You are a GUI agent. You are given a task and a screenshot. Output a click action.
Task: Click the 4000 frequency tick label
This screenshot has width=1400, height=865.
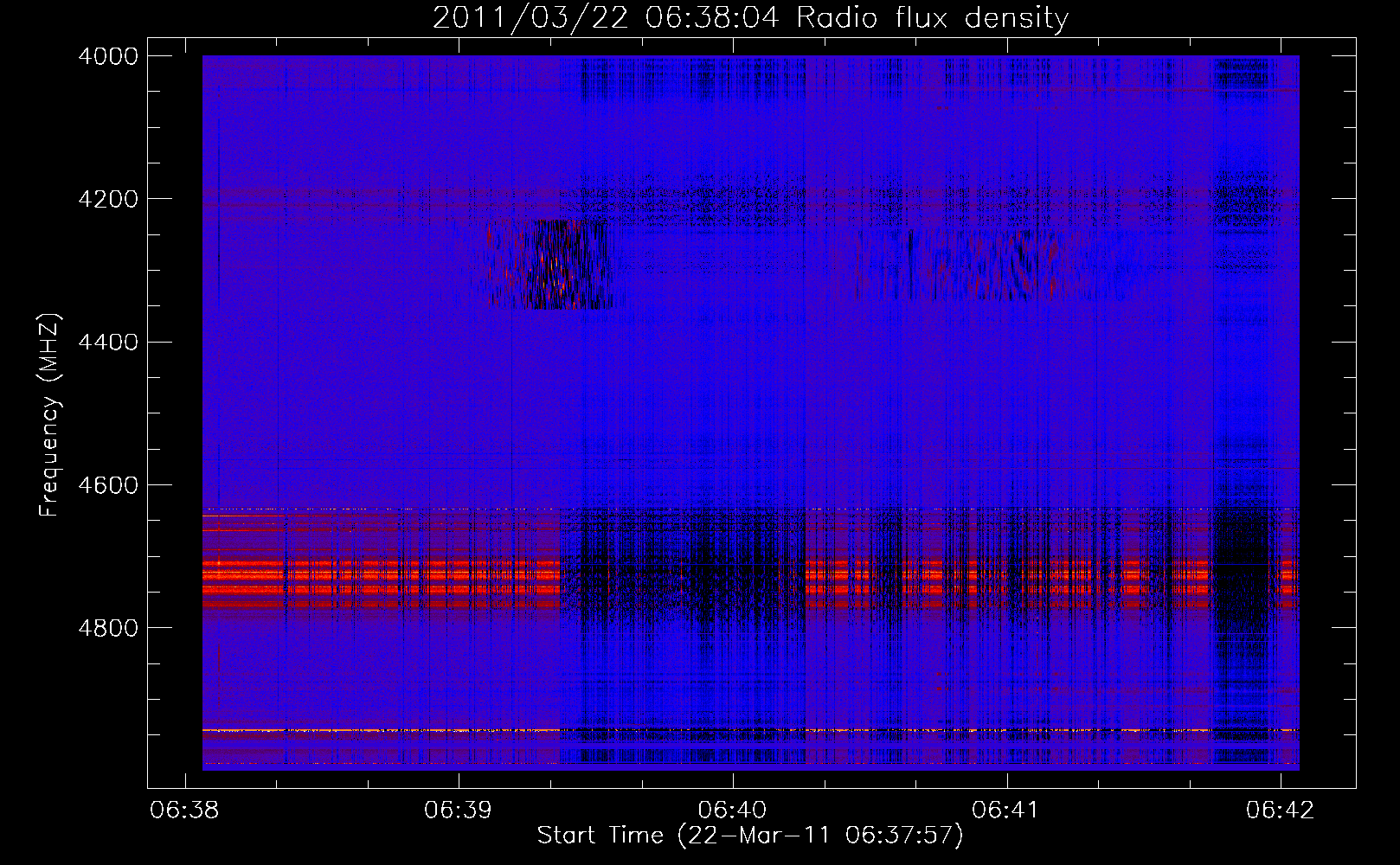108,56
